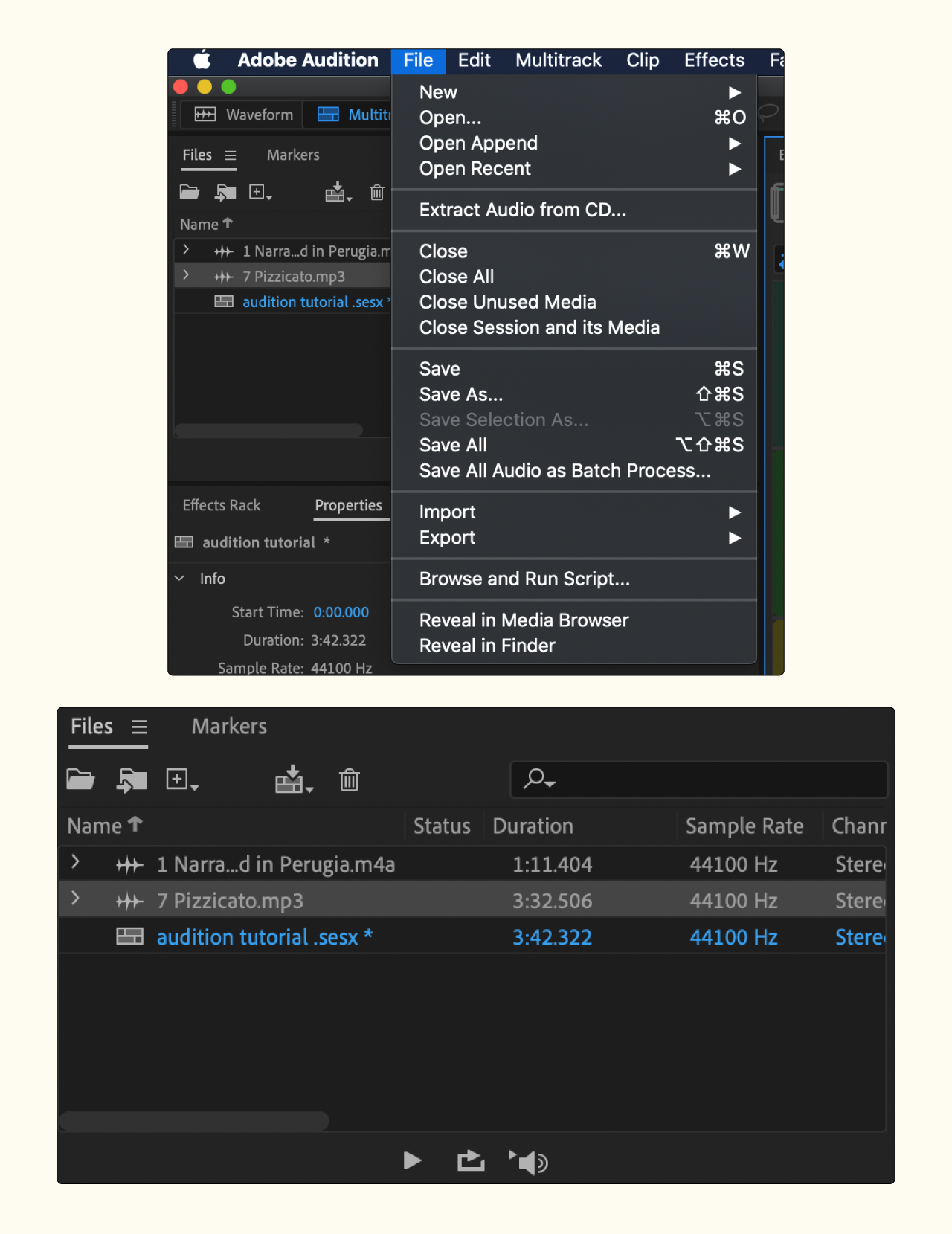Open the Files panel menu in upper window

pyautogui.click(x=231, y=155)
